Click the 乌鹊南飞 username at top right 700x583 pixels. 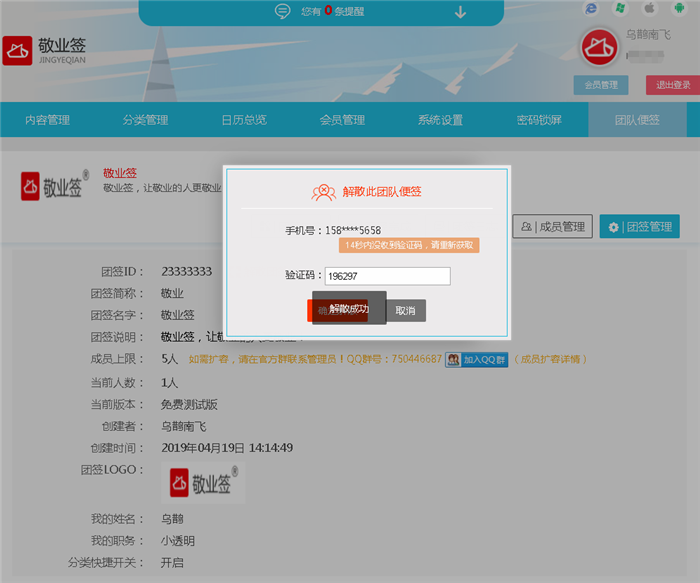pyautogui.click(x=648, y=34)
